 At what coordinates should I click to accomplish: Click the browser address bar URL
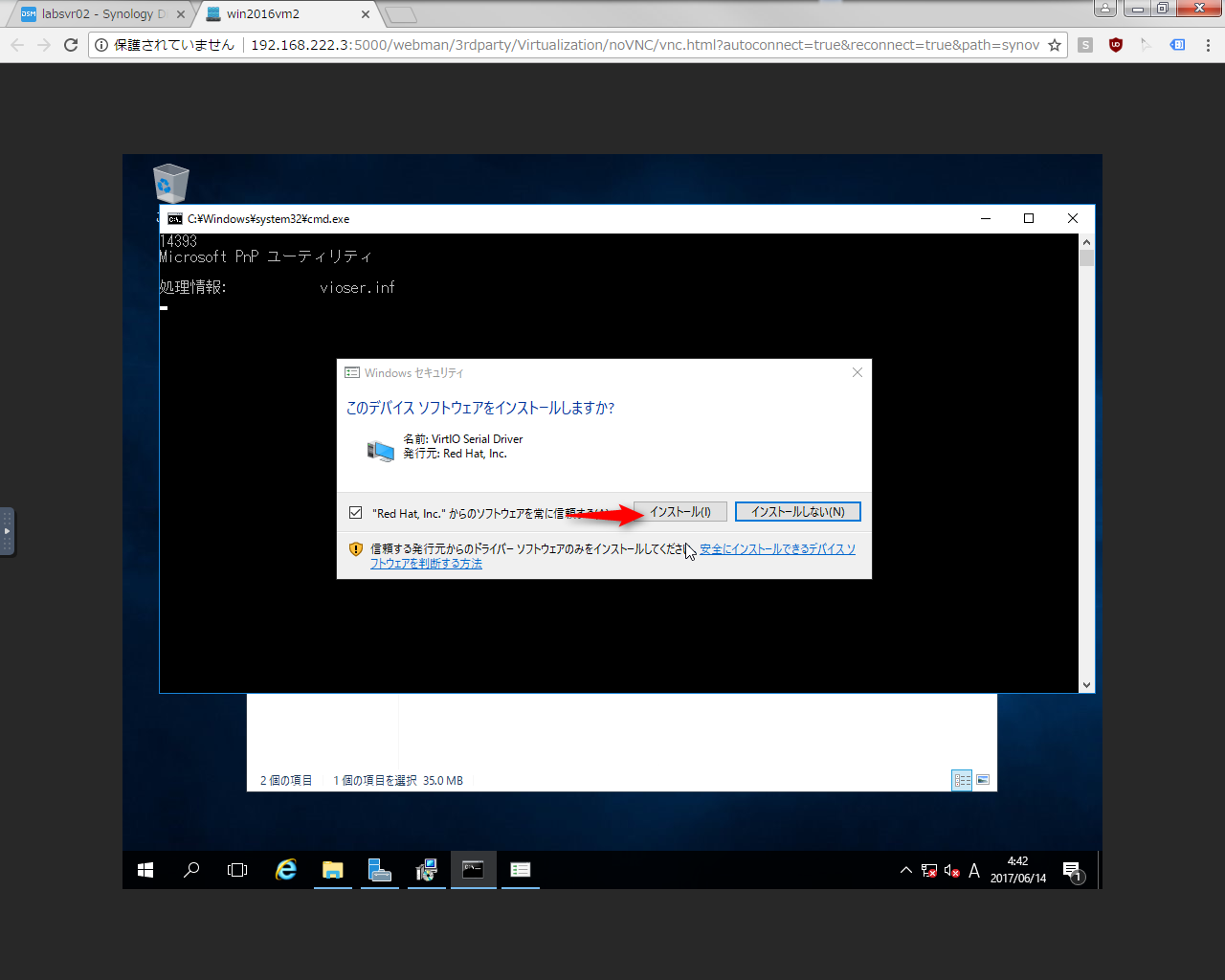tap(645, 45)
